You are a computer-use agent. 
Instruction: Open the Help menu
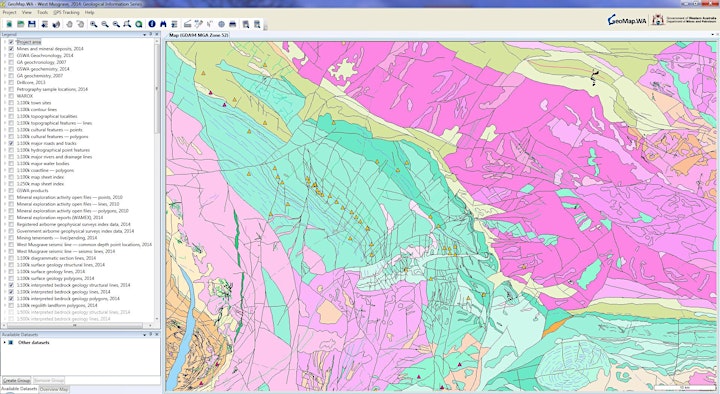(90, 12)
